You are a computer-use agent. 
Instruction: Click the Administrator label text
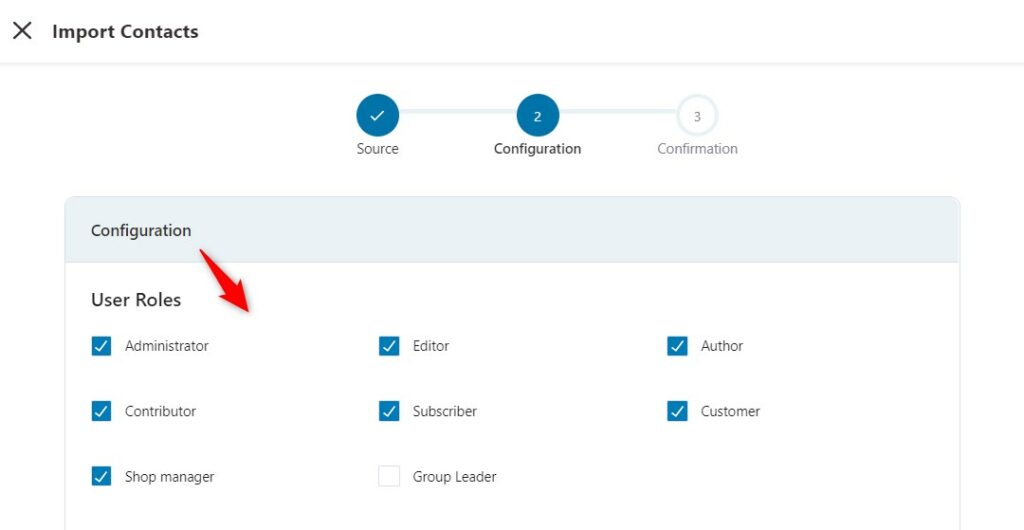pos(167,346)
